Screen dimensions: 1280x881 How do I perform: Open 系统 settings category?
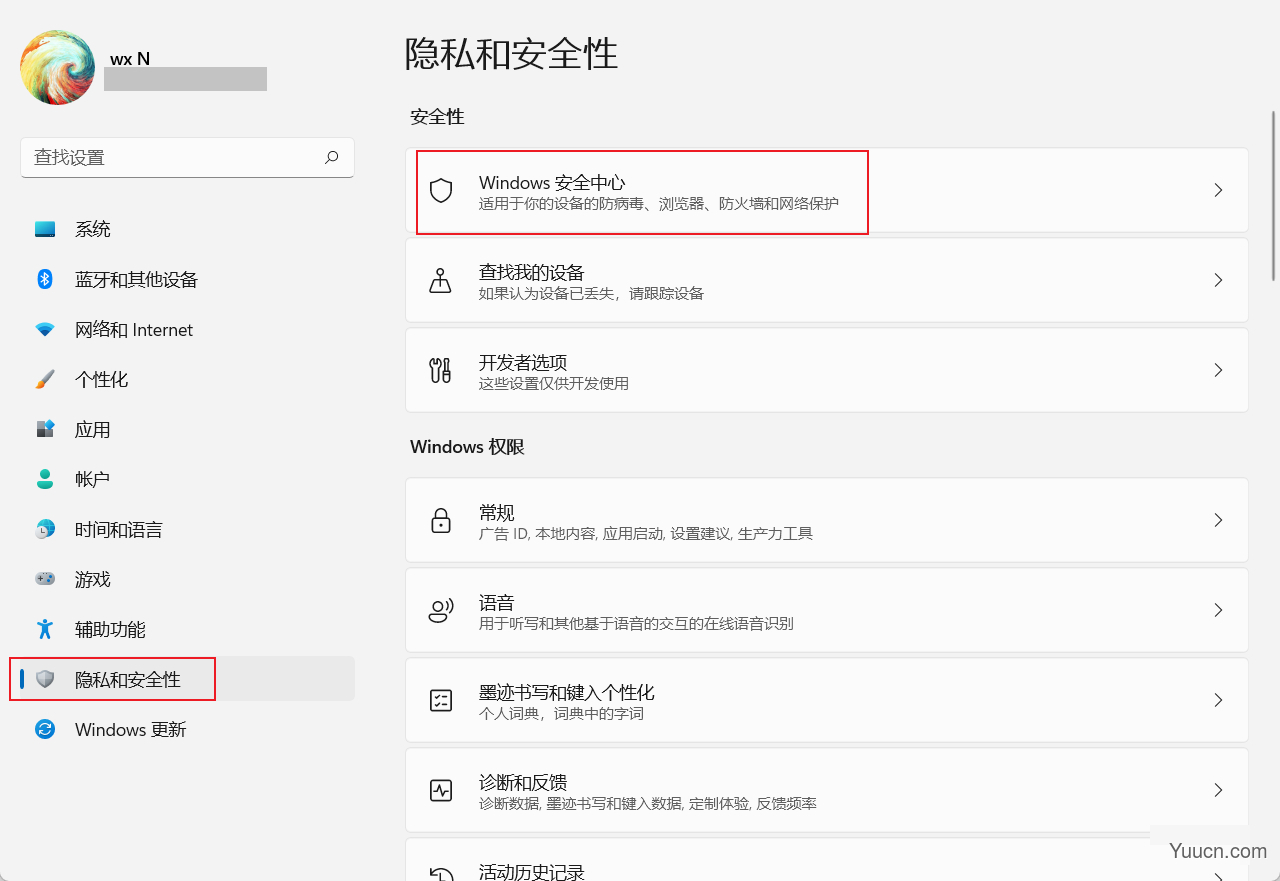187,229
